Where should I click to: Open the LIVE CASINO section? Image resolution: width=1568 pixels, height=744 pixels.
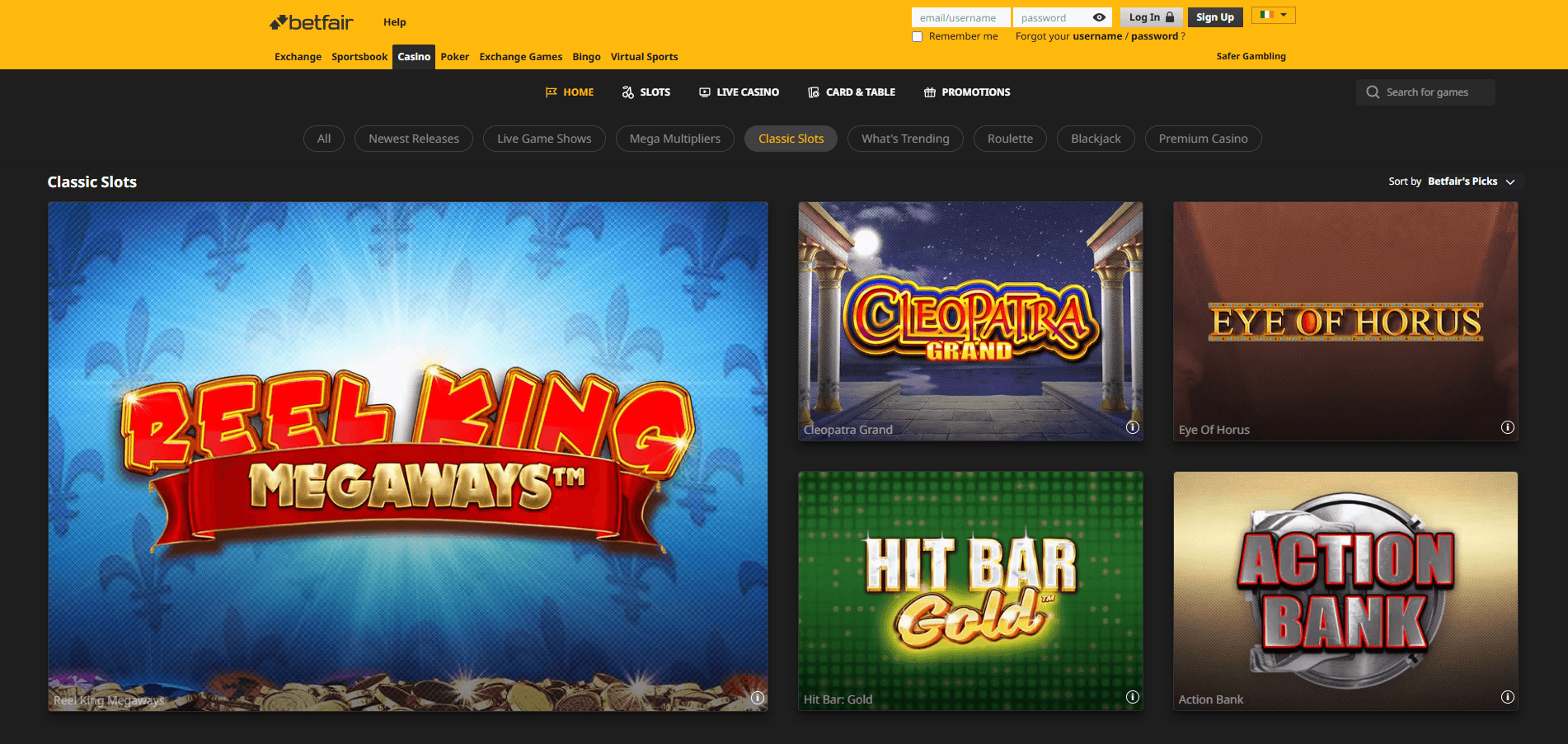[739, 92]
